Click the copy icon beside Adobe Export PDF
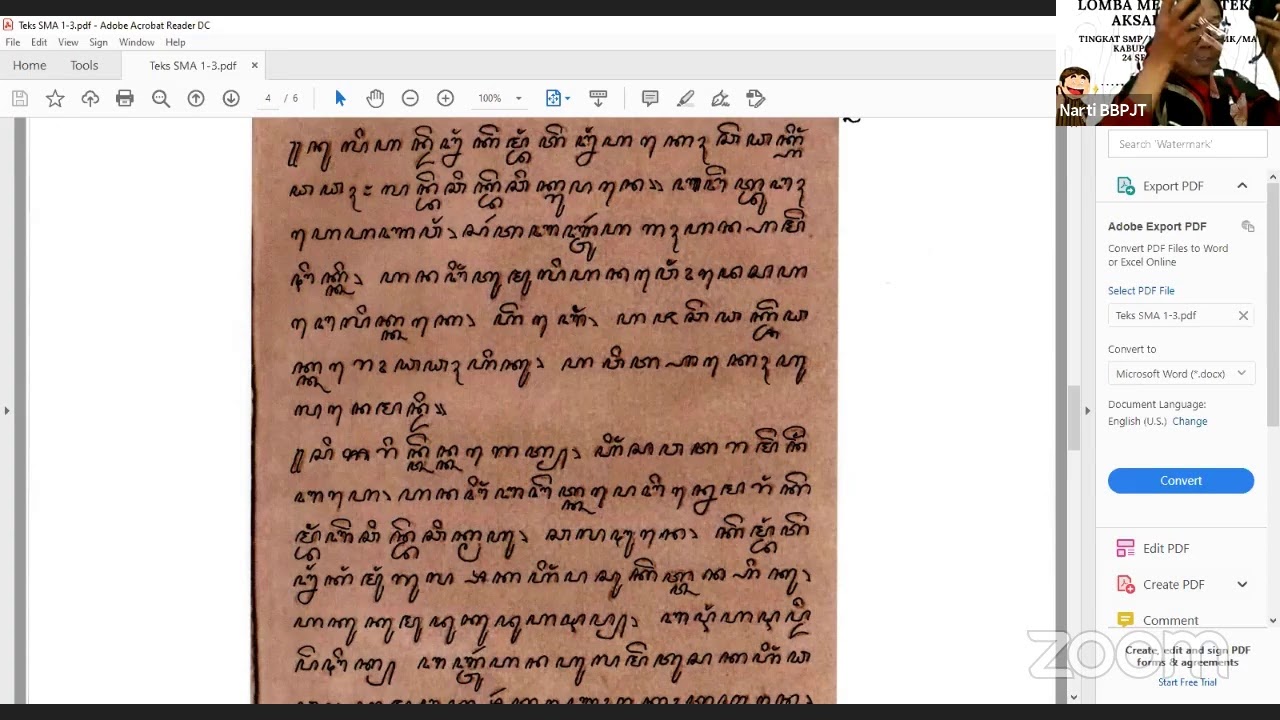1280x720 pixels. 1248,227
